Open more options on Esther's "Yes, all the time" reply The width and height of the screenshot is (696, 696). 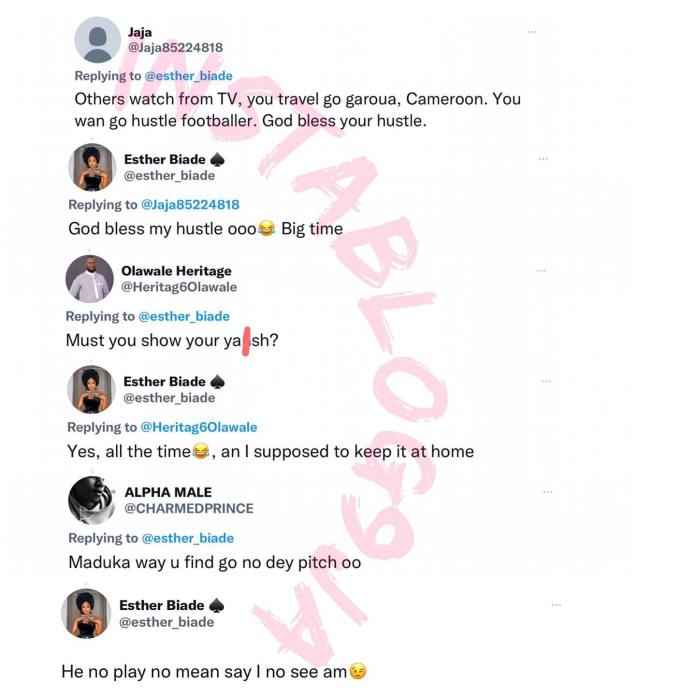pos(546,381)
